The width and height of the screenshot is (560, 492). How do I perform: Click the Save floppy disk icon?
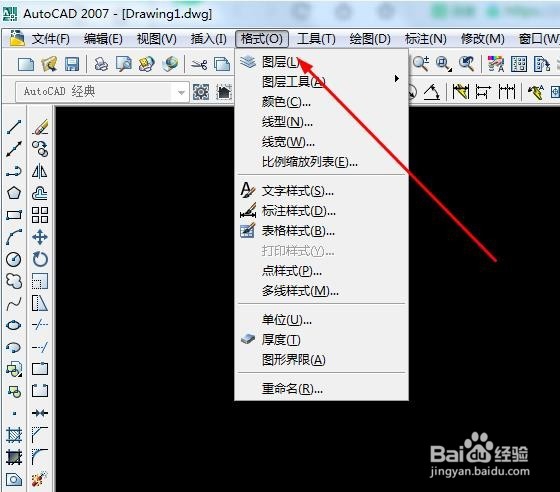(72, 65)
